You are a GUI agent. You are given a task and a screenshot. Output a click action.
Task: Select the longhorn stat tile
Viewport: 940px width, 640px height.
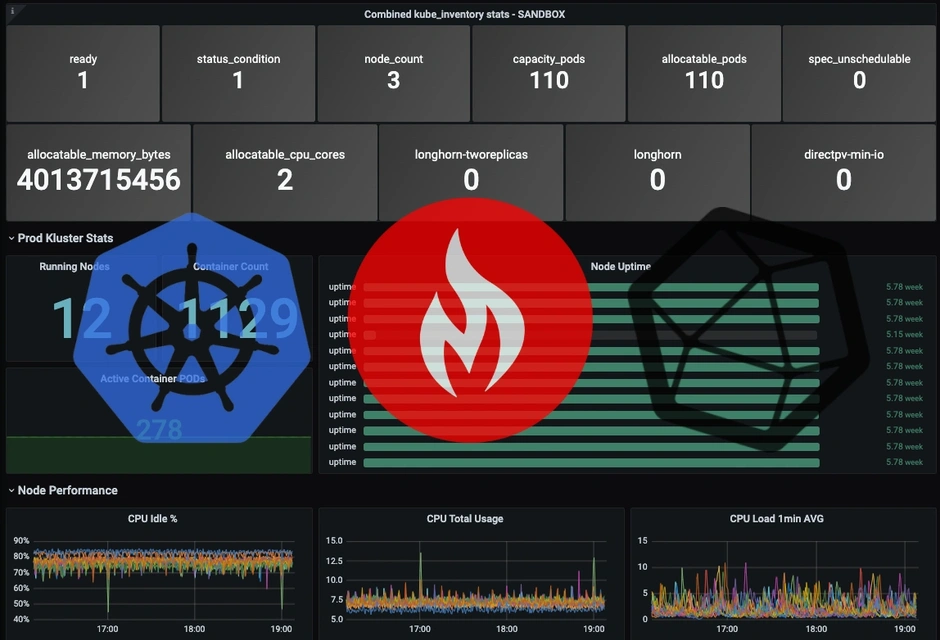coord(658,173)
